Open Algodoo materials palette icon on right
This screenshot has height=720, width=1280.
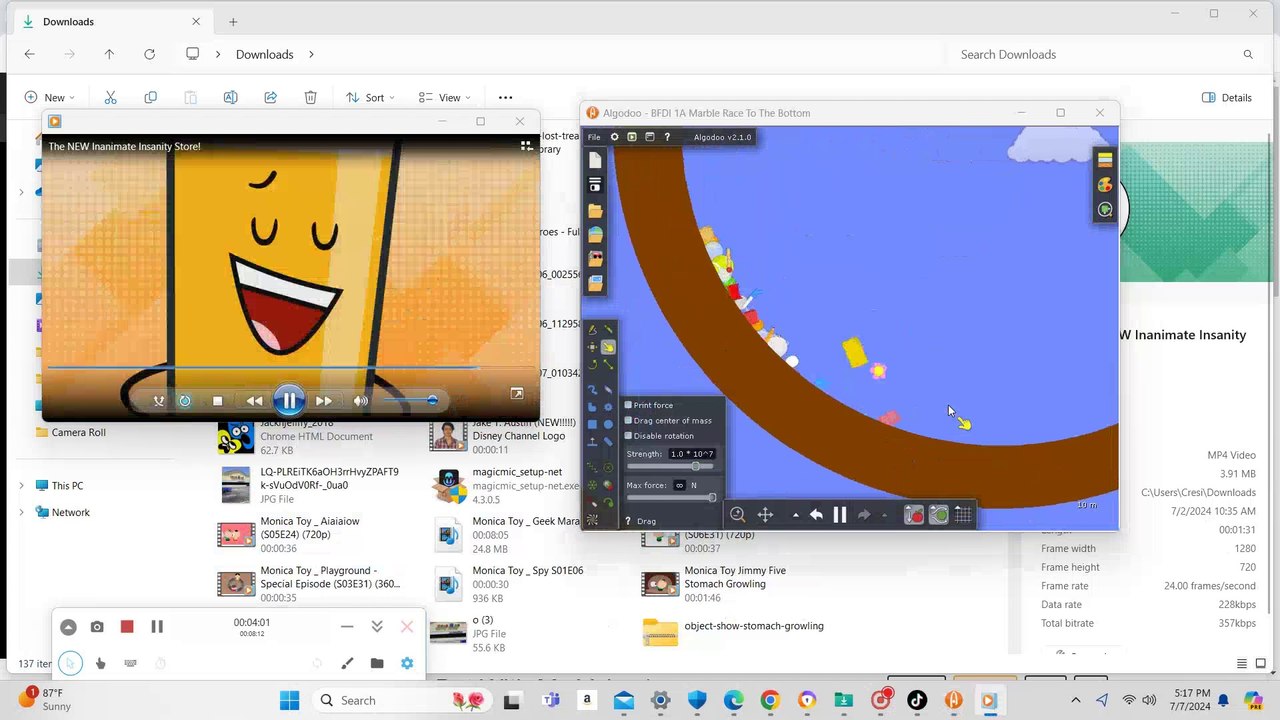pyautogui.click(x=1105, y=185)
